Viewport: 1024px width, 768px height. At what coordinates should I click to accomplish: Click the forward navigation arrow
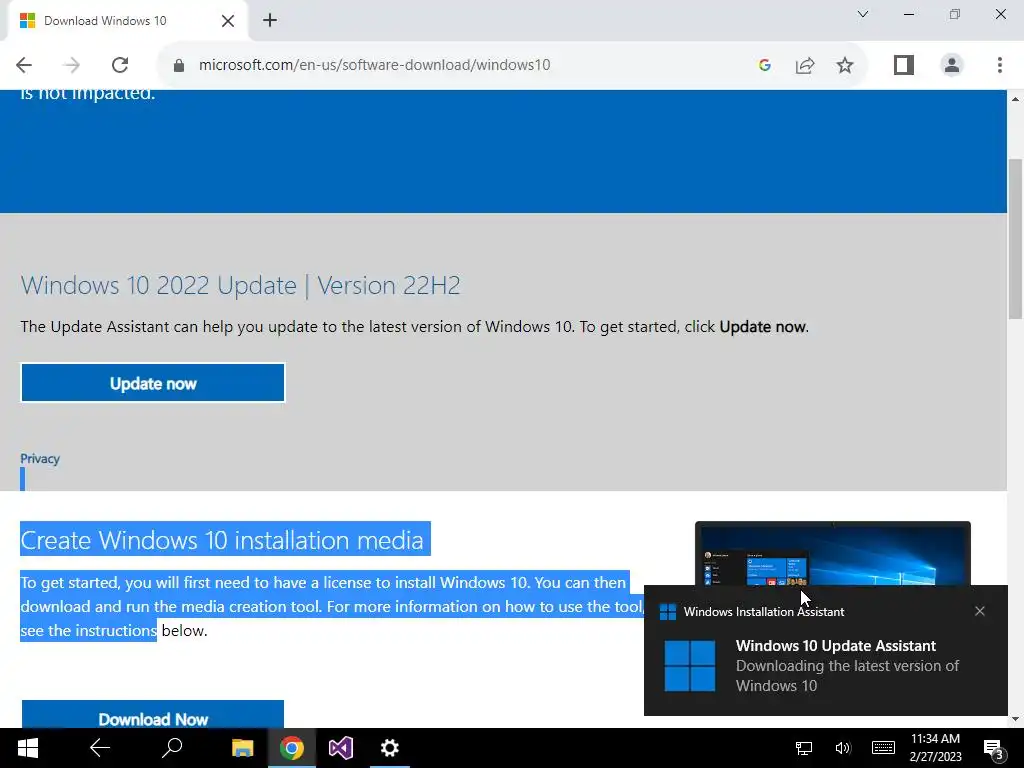pyautogui.click(x=72, y=65)
